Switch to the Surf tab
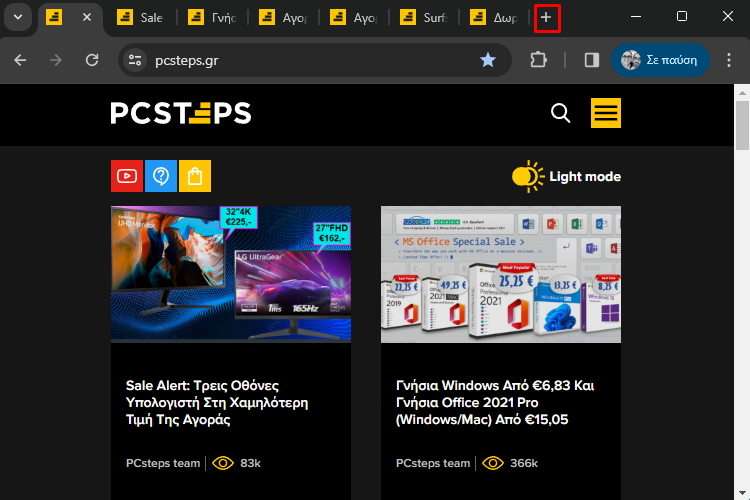The image size is (750, 500). coord(423,18)
